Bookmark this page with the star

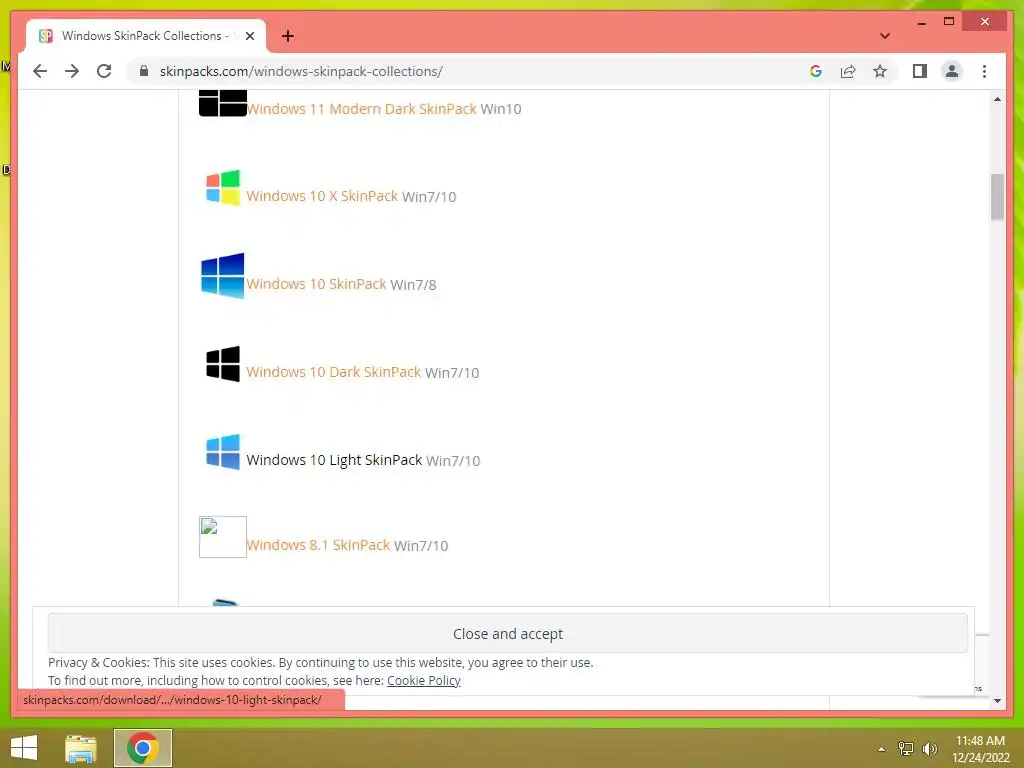(x=880, y=71)
